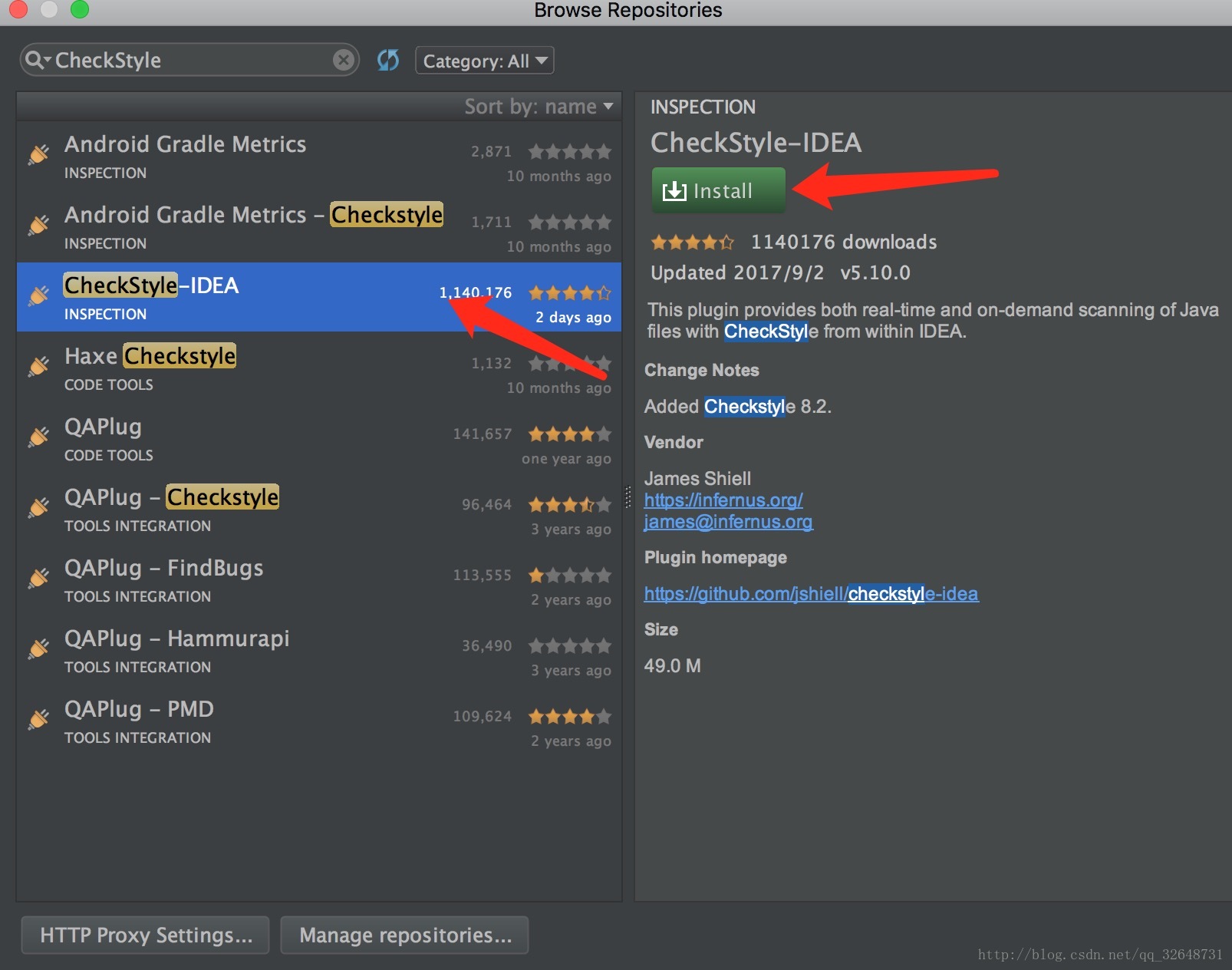The height and width of the screenshot is (970, 1232).
Task: Click the star rating of QAPlug - FindBugs
Action: pos(570,575)
